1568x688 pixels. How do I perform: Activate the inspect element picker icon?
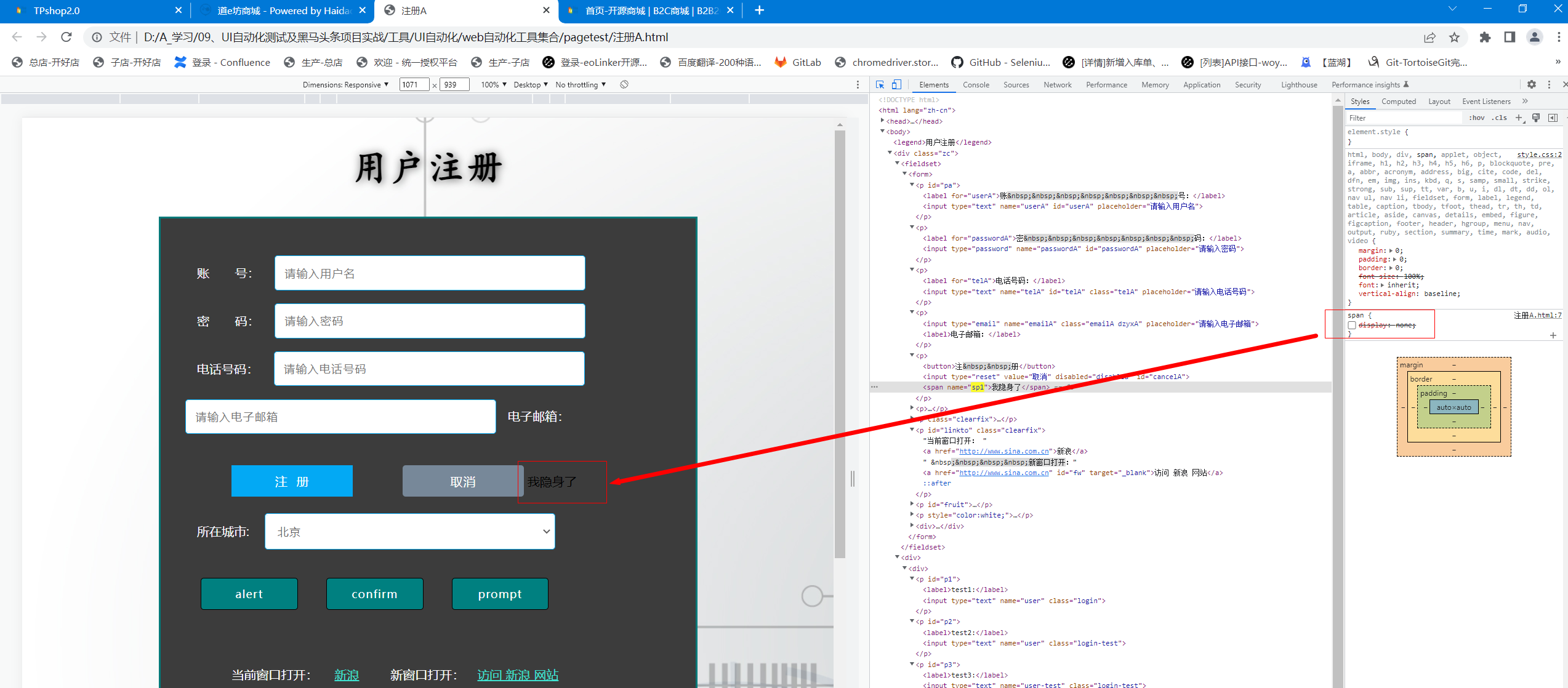880,85
